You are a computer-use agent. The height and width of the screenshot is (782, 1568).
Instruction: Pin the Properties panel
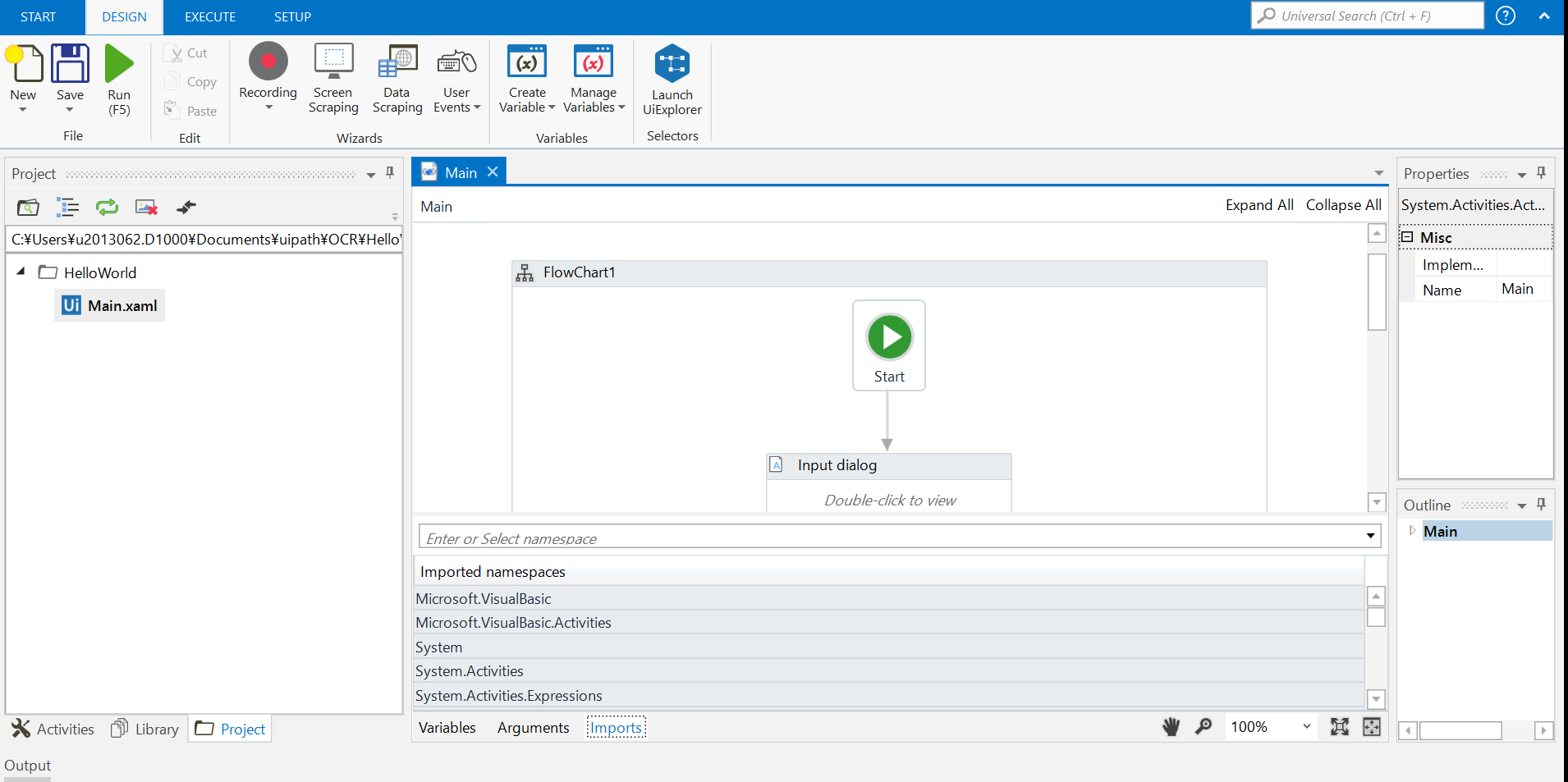[x=1541, y=173]
